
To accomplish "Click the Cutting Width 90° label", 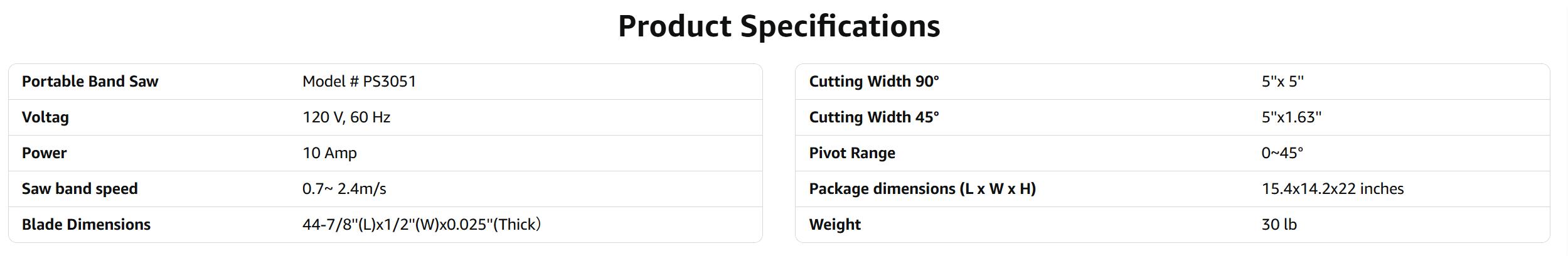I will point(873,82).
